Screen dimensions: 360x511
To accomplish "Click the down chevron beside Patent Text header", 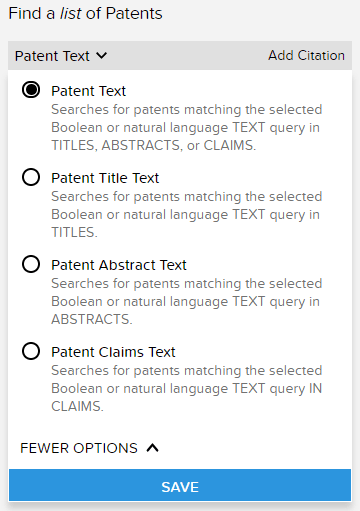I will 102,55.
